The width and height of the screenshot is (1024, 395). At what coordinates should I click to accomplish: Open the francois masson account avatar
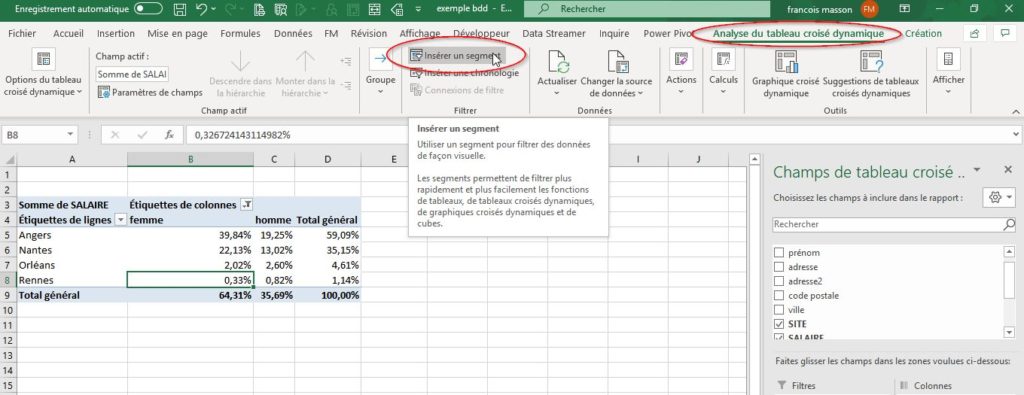coord(869,9)
